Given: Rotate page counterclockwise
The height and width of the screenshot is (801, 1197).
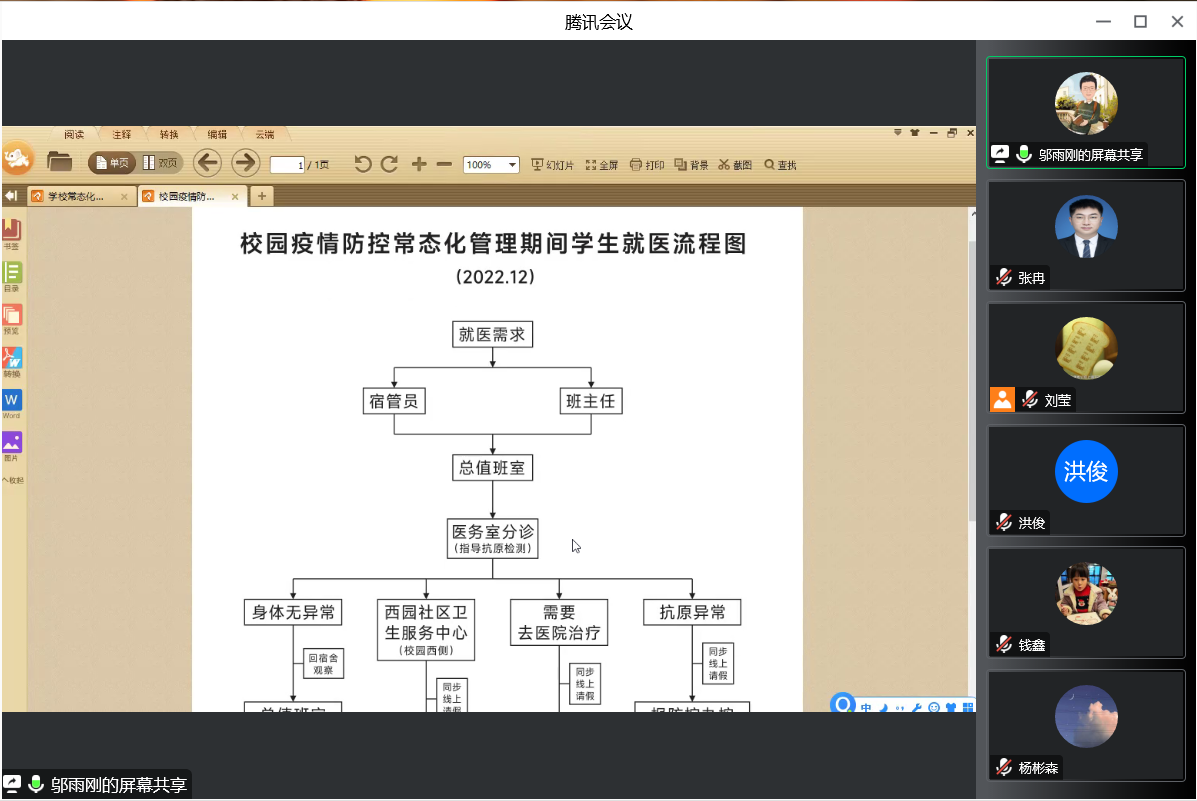Looking at the screenshot, I should click(363, 164).
